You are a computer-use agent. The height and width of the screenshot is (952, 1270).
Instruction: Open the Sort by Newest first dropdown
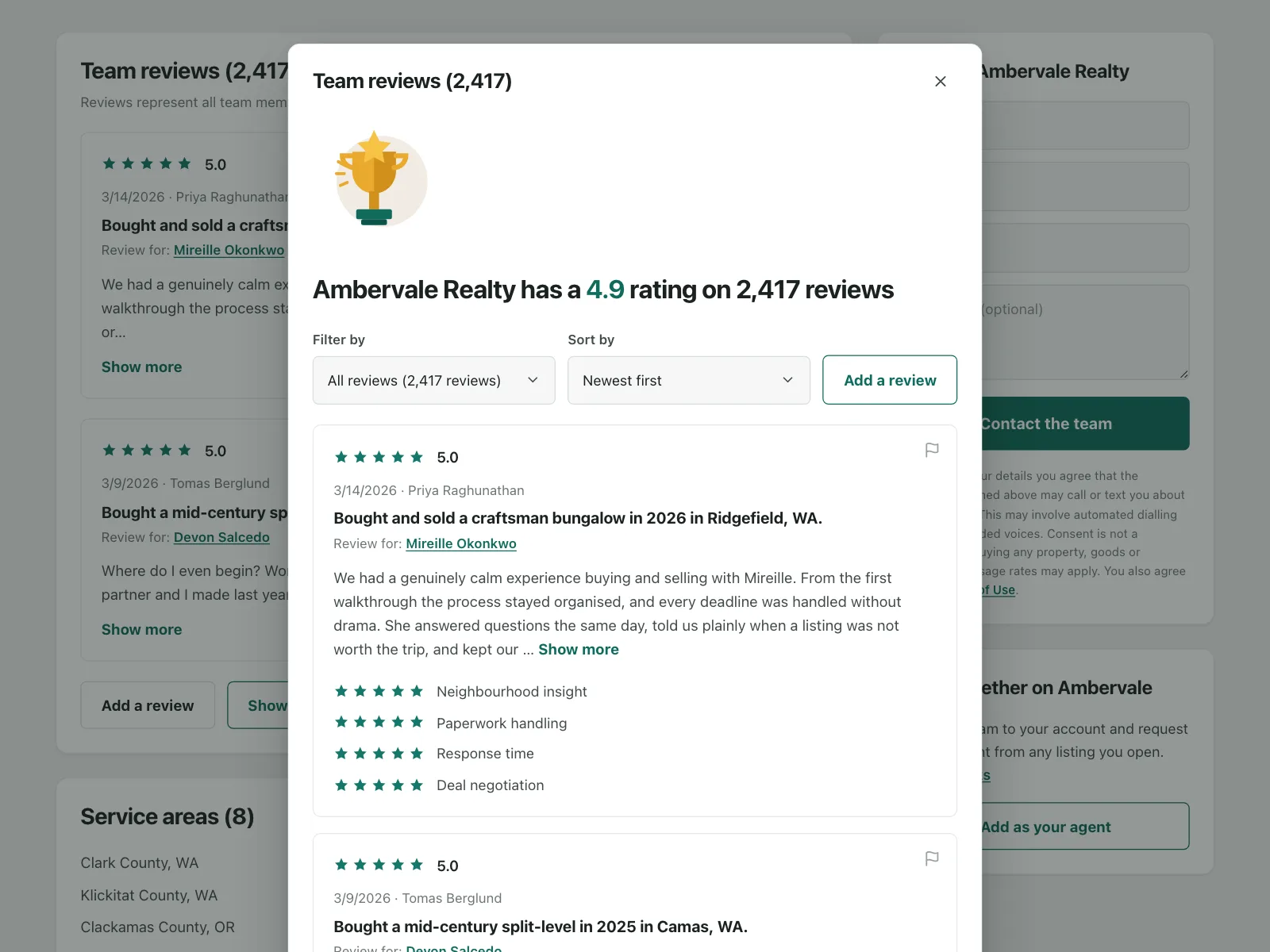tap(688, 380)
